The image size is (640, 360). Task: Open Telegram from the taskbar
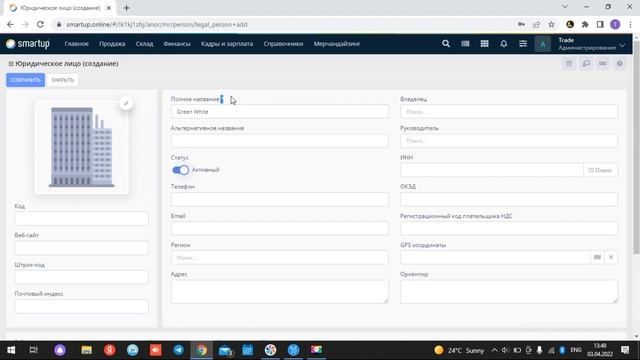pos(178,350)
